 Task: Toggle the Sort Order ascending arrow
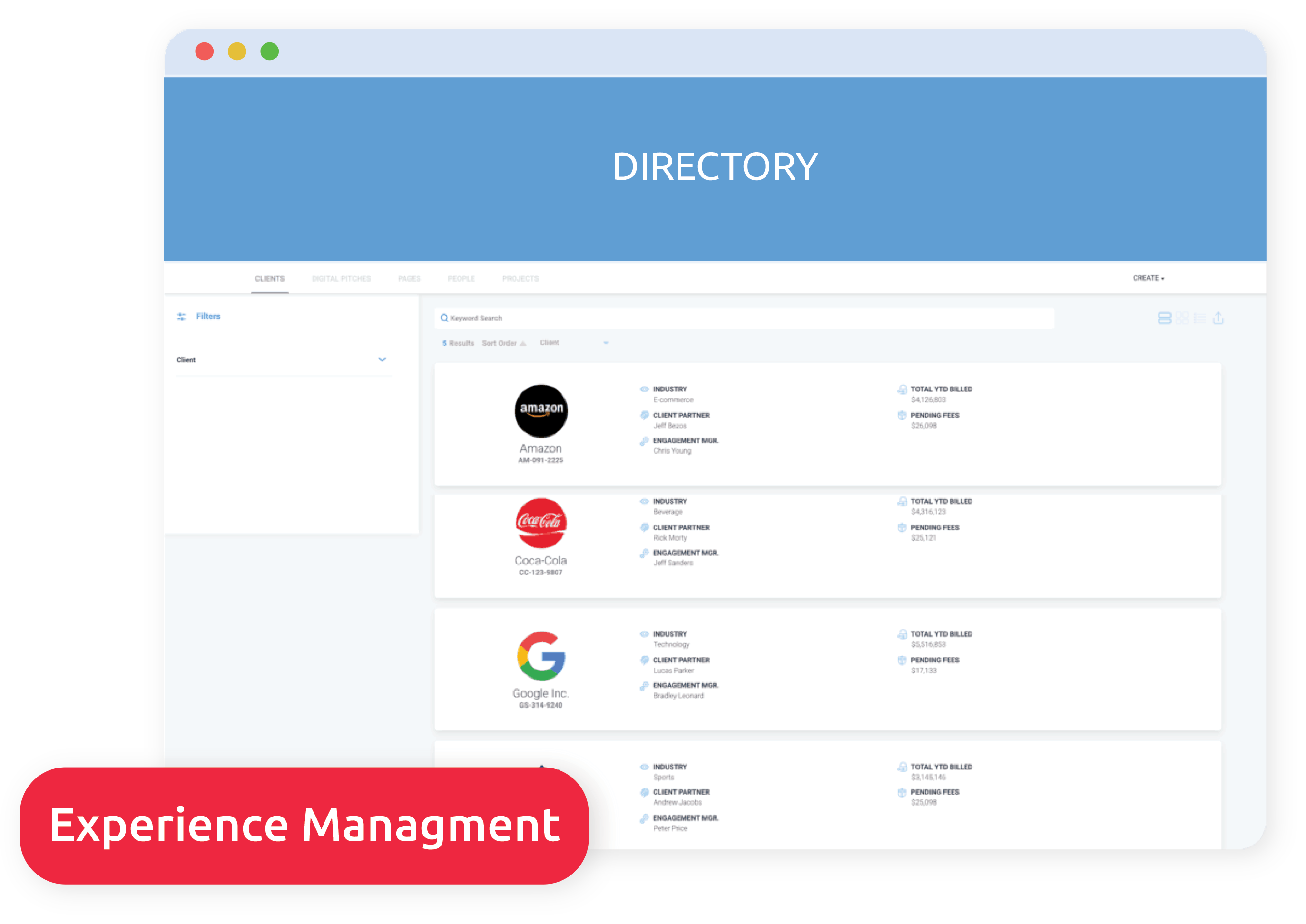[x=523, y=343]
